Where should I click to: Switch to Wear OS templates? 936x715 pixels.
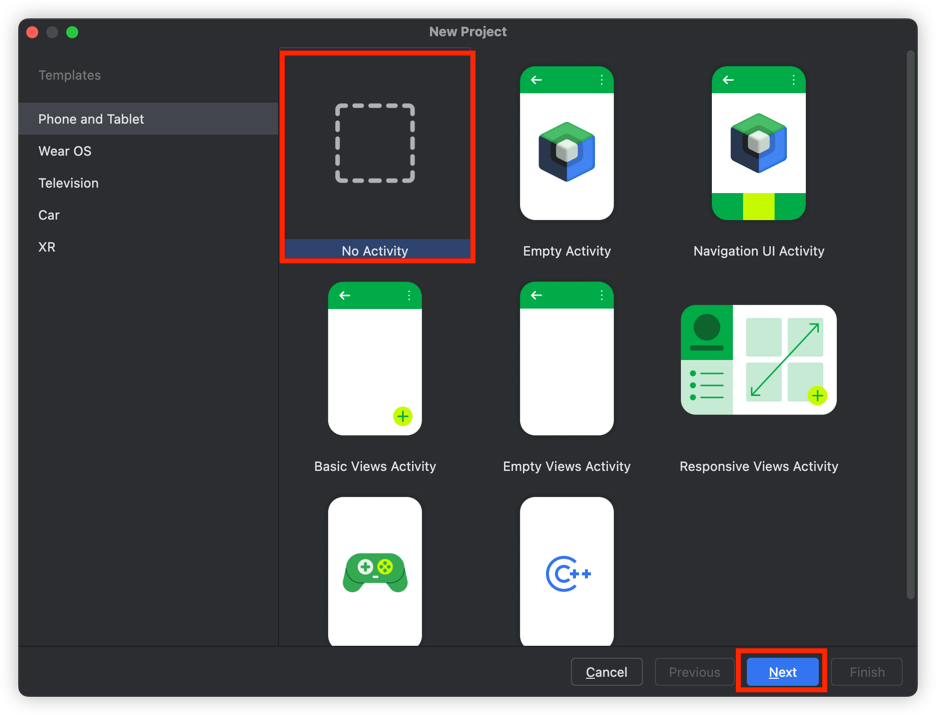pos(65,151)
